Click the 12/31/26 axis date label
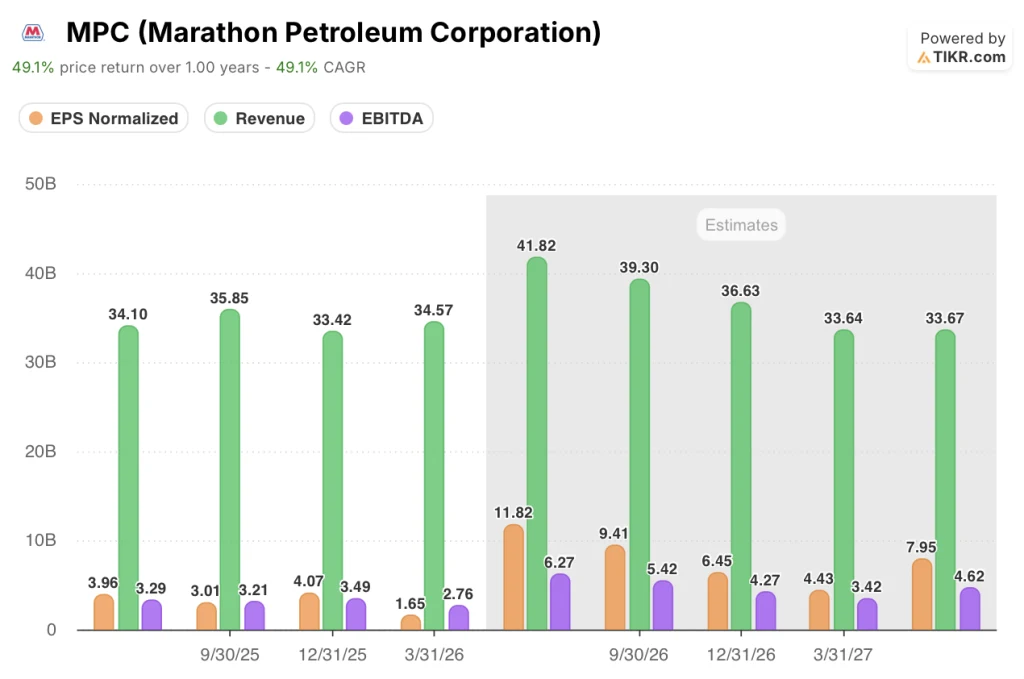Viewport: 1024px width, 679px height. (x=741, y=655)
